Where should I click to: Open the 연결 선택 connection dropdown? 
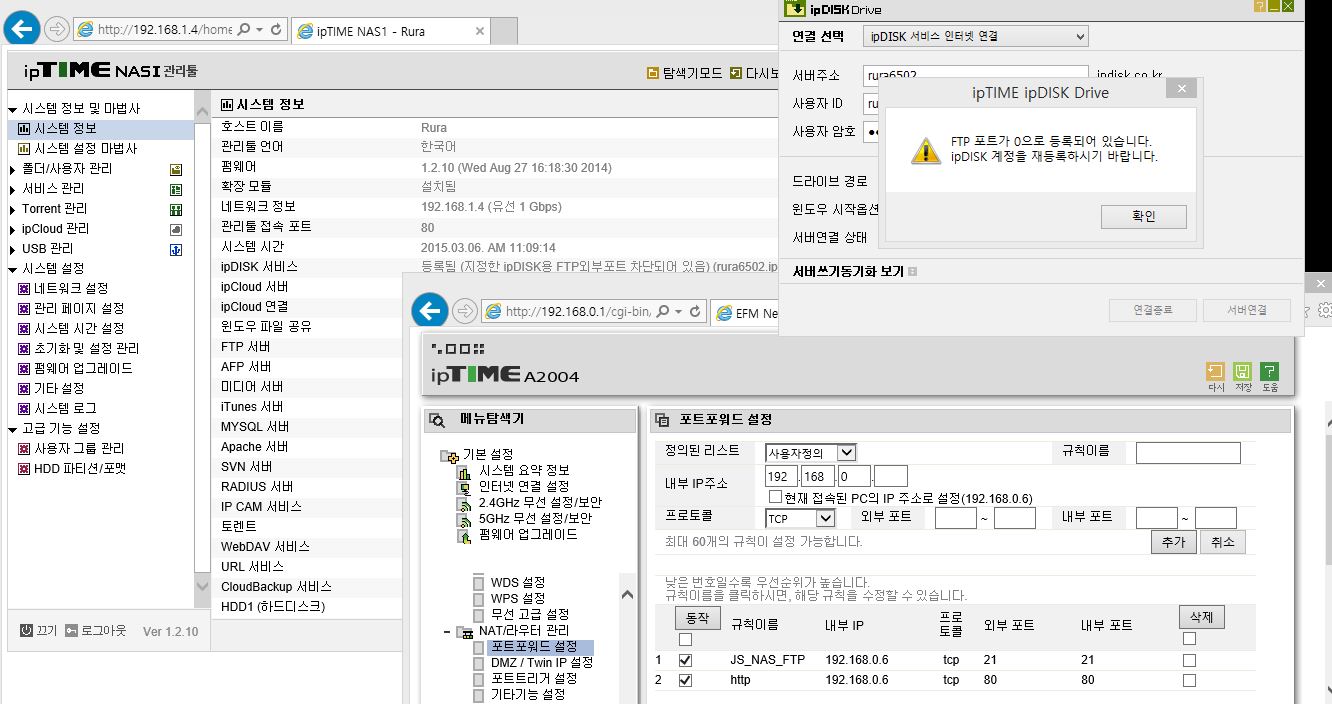(976, 36)
